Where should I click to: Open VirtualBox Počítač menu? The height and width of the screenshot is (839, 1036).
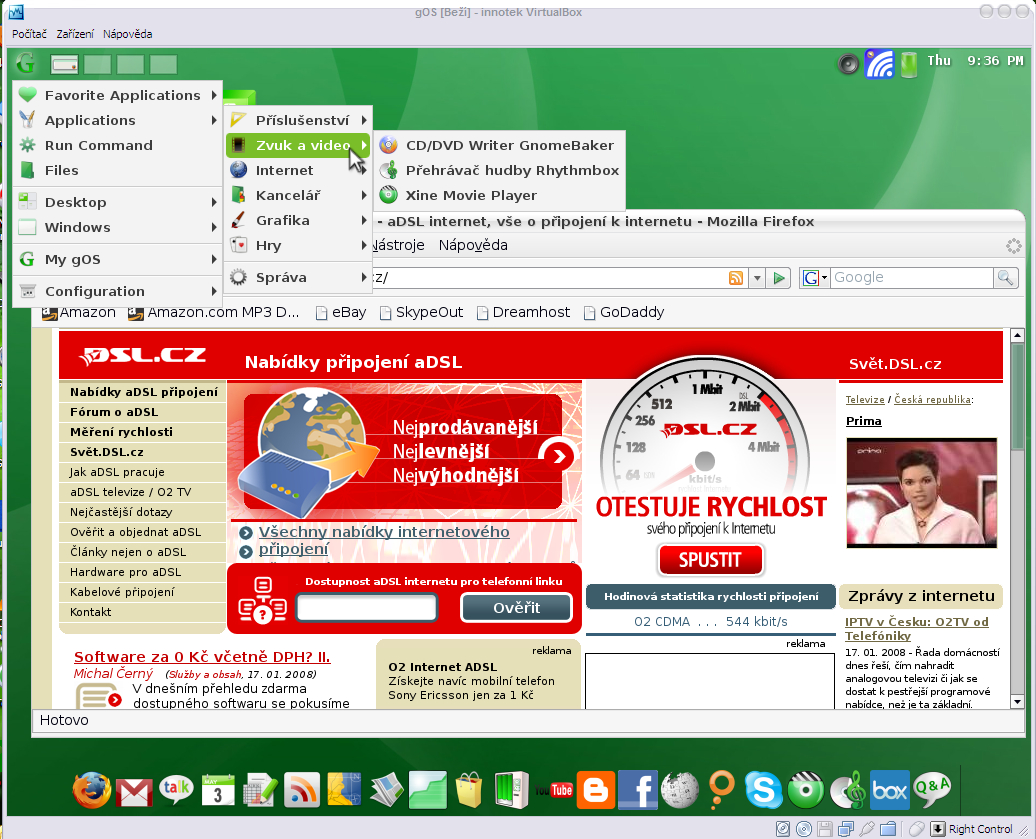tap(29, 34)
